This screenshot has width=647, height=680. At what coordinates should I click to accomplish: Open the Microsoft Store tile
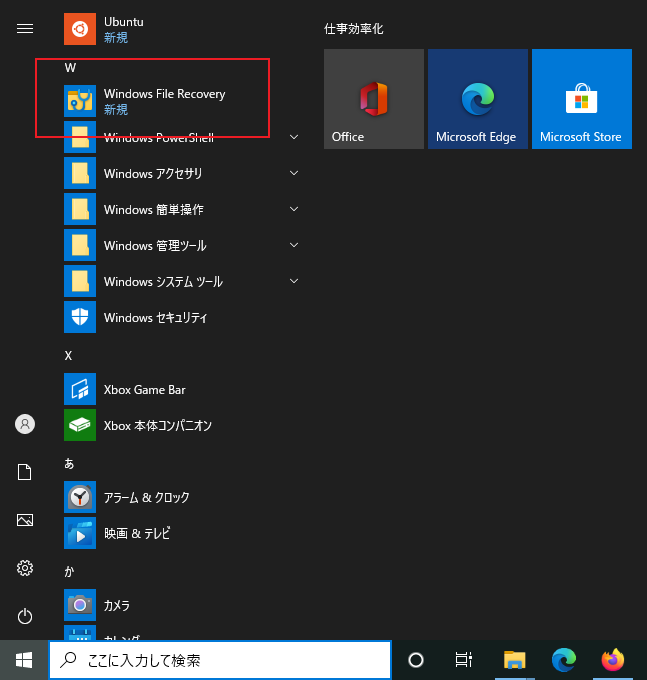point(582,99)
